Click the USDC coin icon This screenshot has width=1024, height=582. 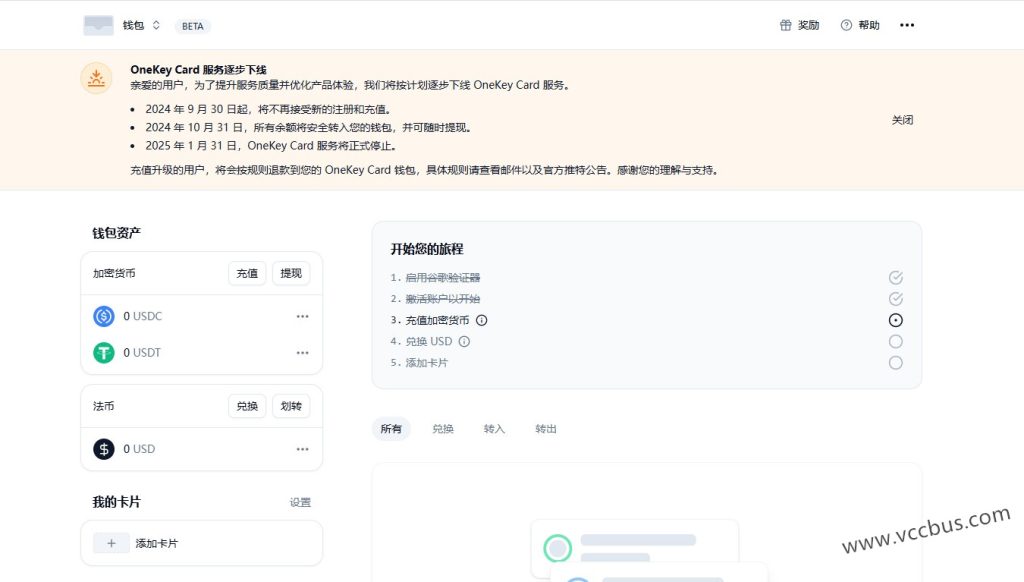(104, 316)
